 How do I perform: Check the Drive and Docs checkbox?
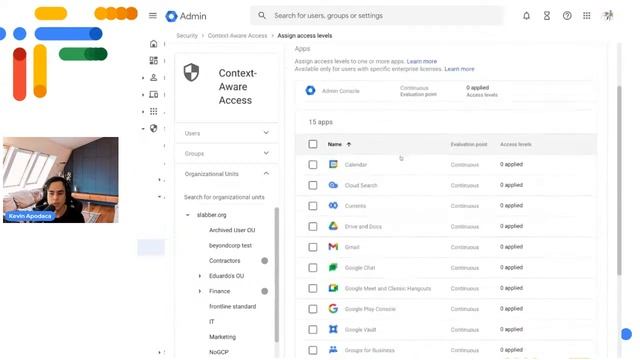point(313,226)
